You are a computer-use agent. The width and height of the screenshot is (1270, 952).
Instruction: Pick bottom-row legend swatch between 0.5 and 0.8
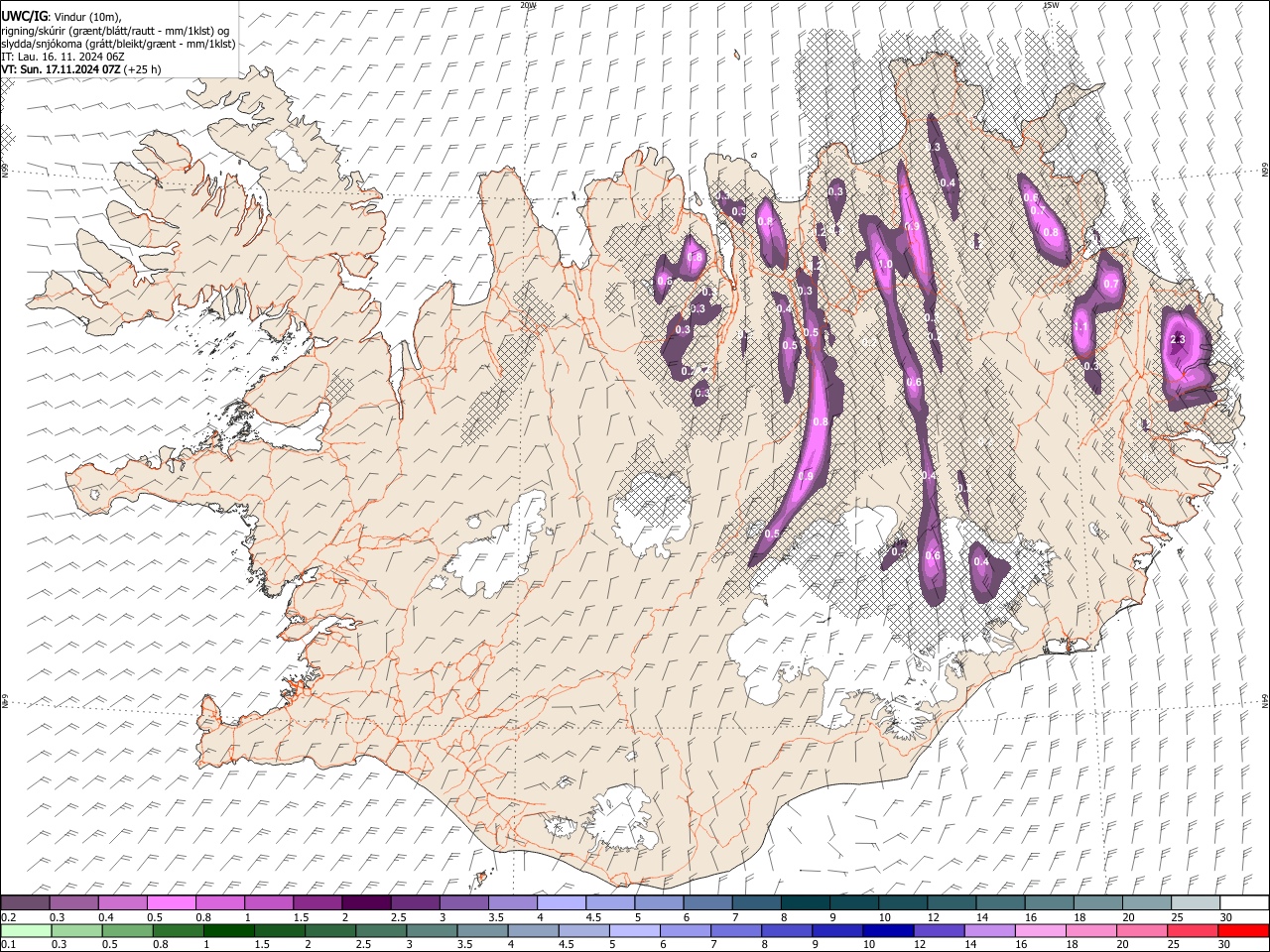pyautogui.click(x=127, y=930)
